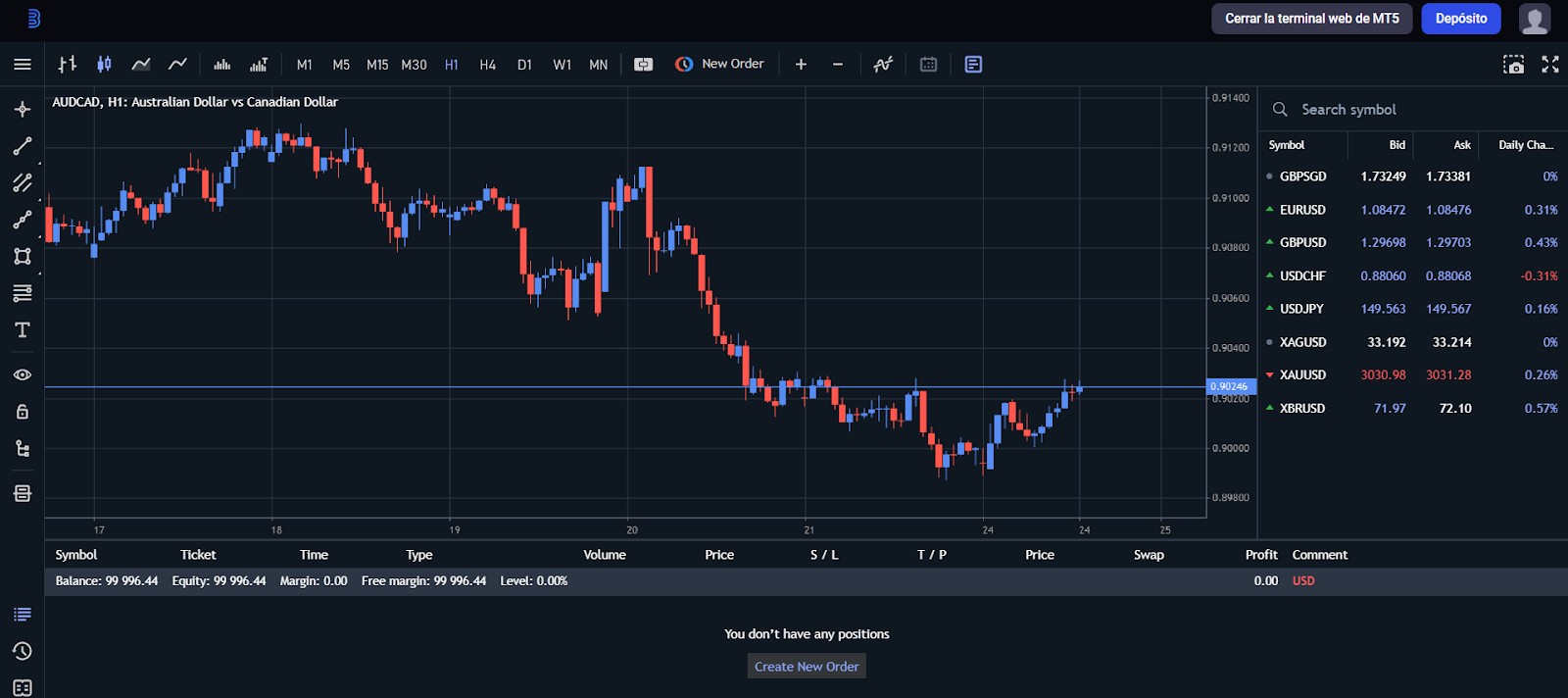Click the New Order button

click(719, 64)
